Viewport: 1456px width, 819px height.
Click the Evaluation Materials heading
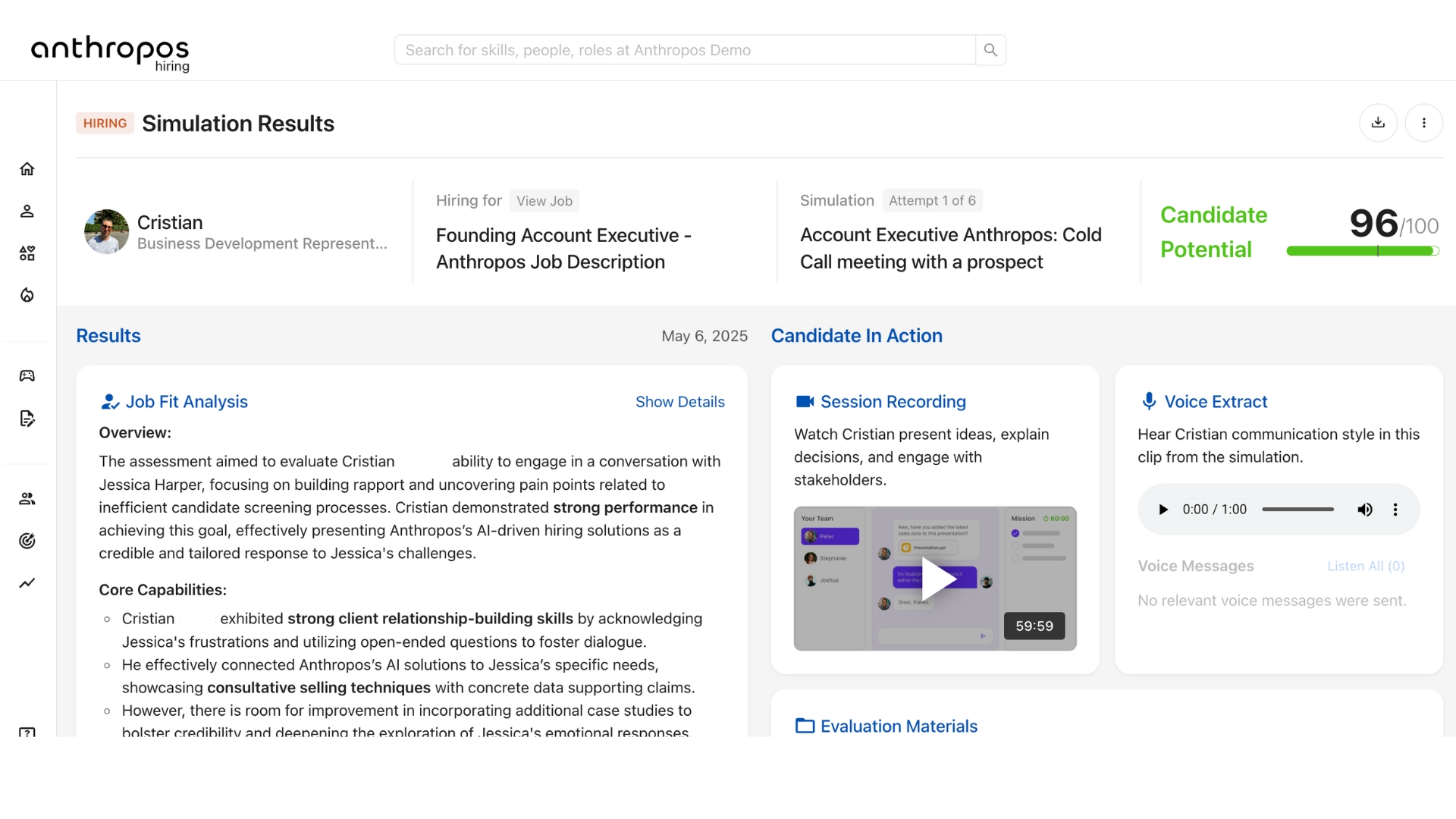pyautogui.click(x=899, y=726)
